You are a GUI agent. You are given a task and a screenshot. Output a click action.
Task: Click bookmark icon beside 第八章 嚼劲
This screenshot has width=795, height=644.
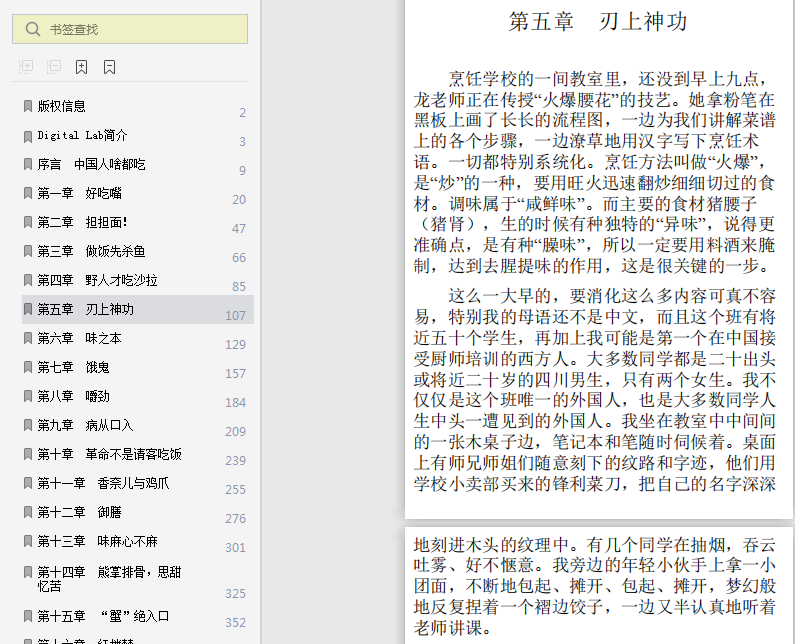28,396
